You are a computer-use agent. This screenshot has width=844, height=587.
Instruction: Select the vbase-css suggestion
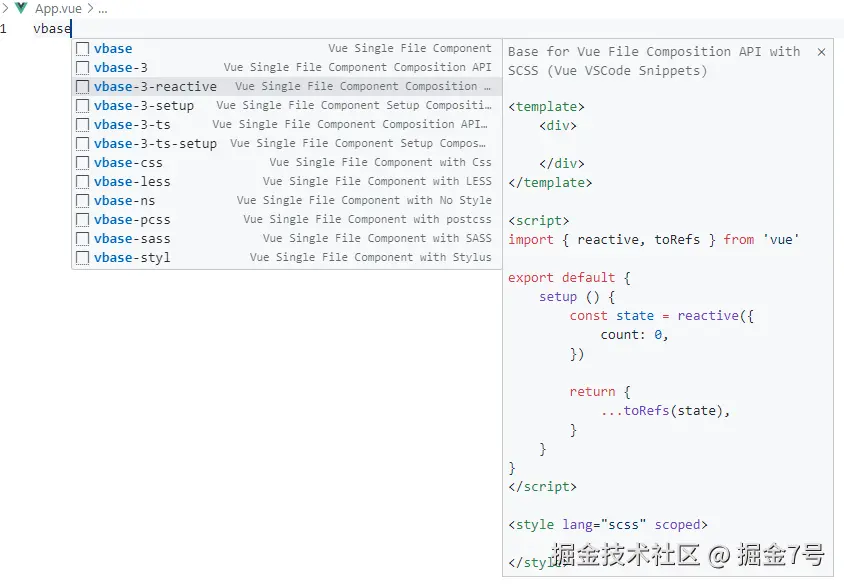pyautogui.click(x=287, y=162)
